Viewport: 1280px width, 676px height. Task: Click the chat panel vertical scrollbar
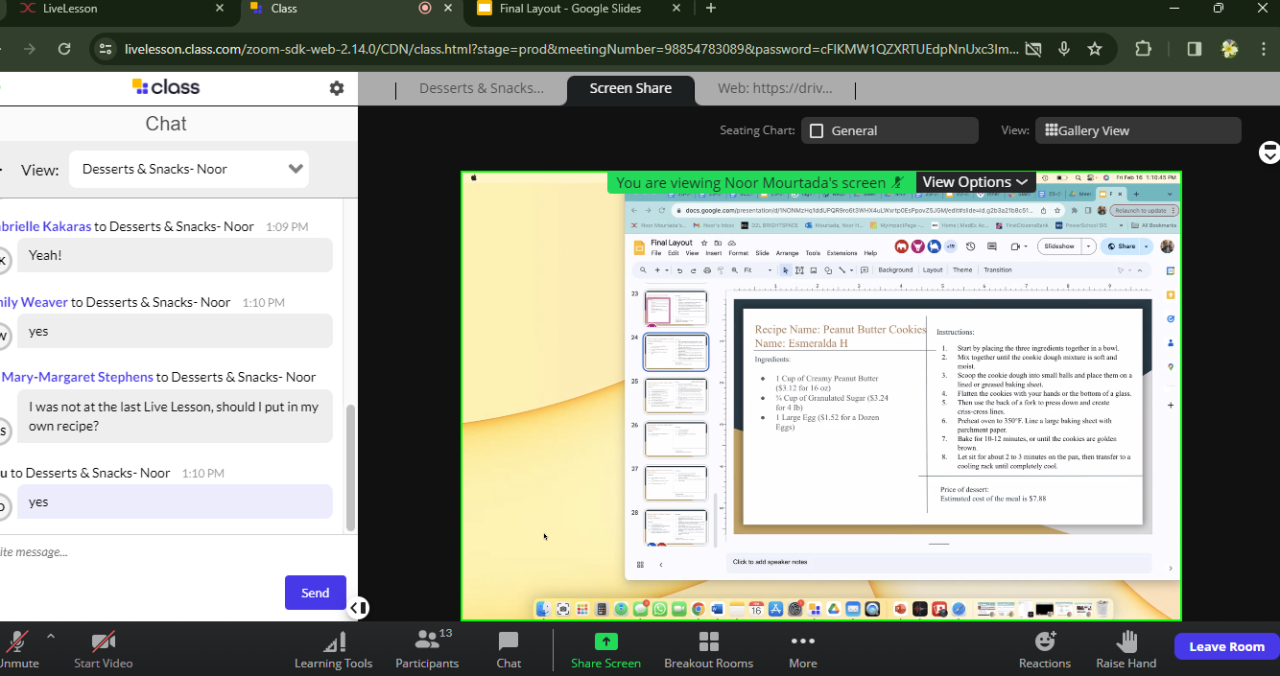(350, 467)
